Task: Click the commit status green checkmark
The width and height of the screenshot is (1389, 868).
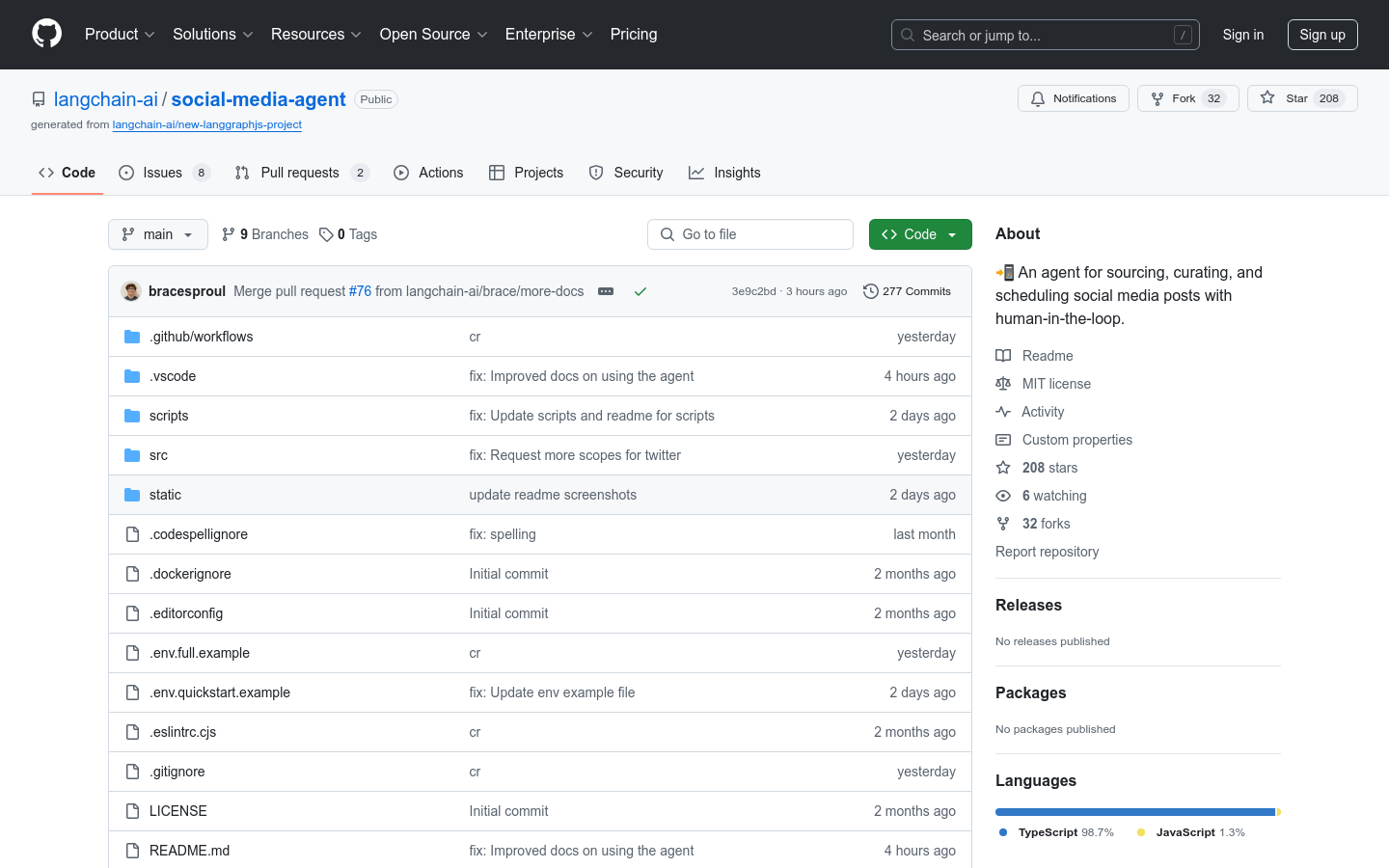Action: pyautogui.click(x=640, y=291)
